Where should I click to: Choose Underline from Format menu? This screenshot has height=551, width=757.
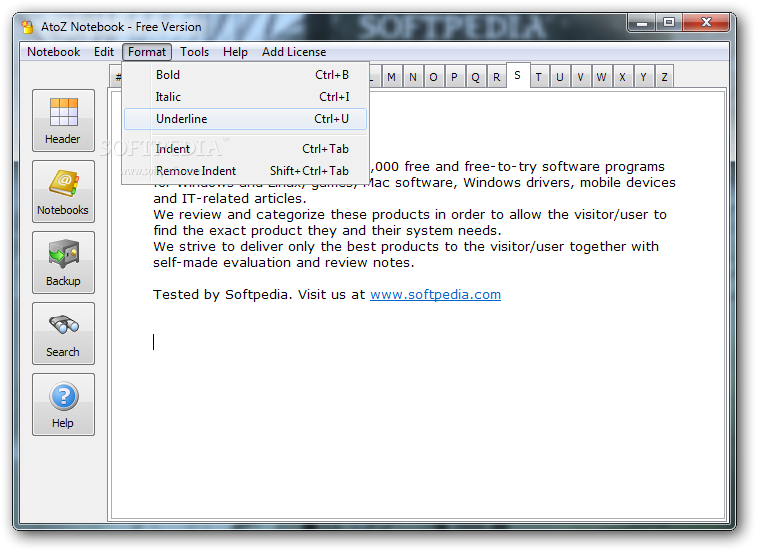point(245,119)
